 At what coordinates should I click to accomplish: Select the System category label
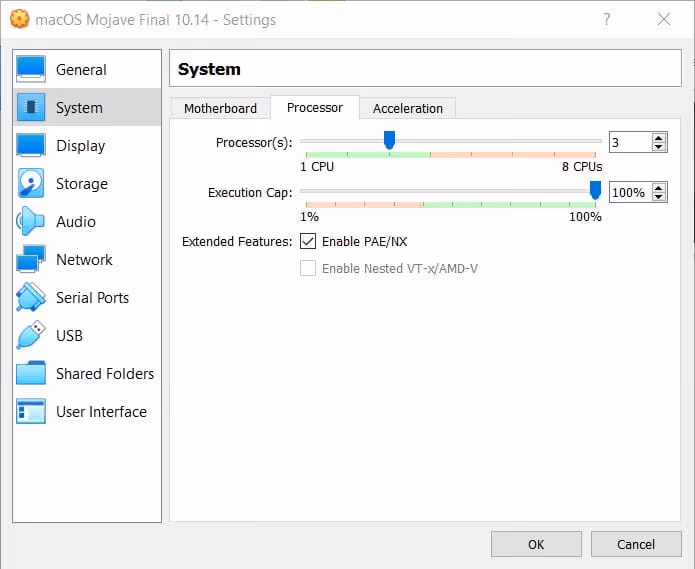coord(79,108)
